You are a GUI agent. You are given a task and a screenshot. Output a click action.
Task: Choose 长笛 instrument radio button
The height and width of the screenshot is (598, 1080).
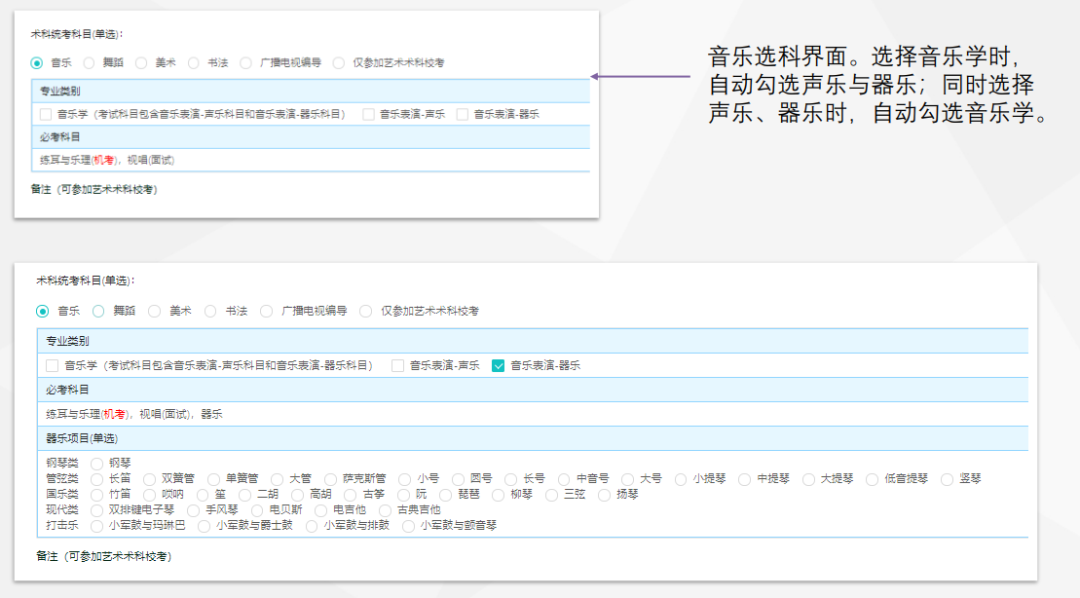click(96, 479)
